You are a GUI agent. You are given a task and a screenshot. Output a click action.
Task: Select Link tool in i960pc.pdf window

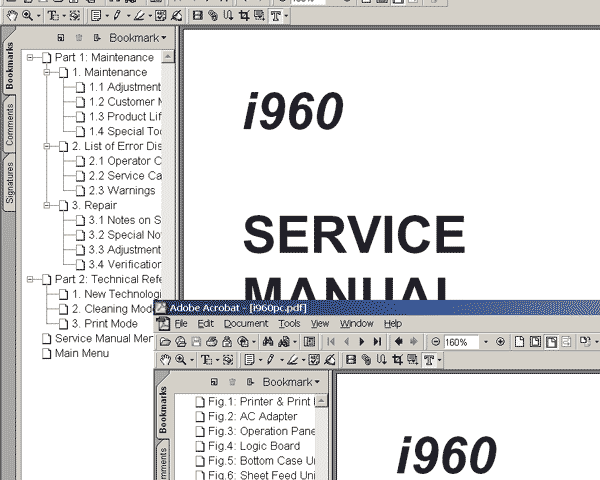pyautogui.click(x=366, y=360)
